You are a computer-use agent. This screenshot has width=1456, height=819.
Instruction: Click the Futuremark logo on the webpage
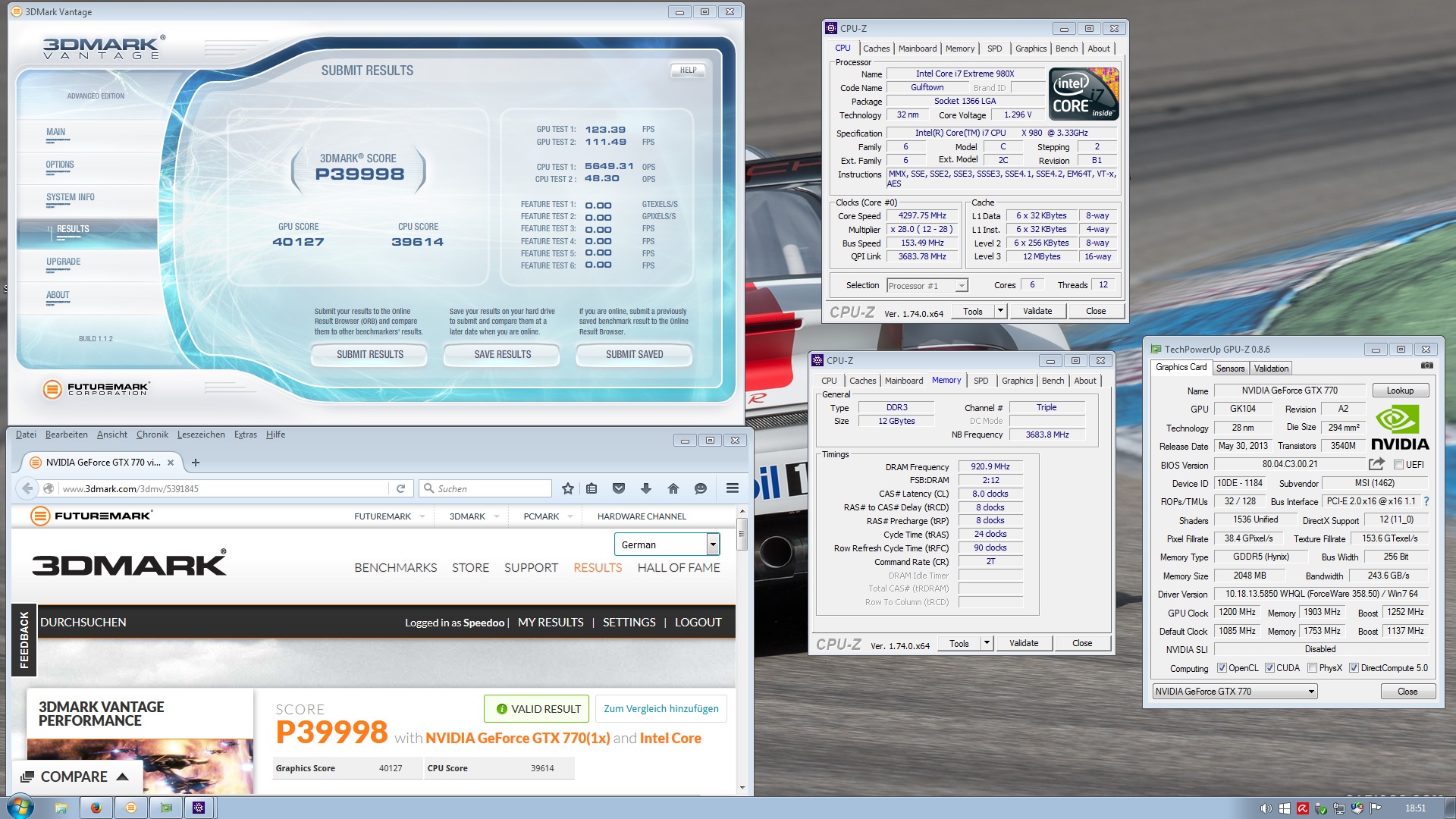click(x=91, y=516)
